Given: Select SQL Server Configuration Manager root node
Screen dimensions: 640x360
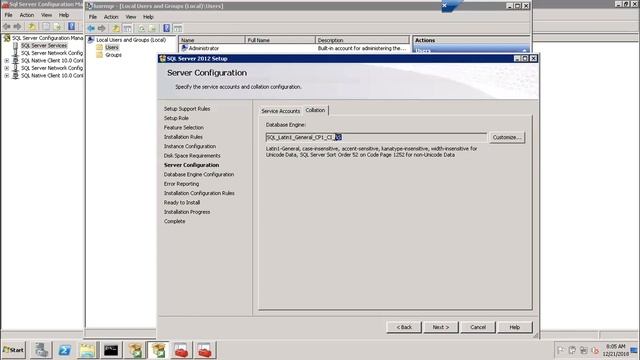Looking at the screenshot, I should pyautogui.click(x=47, y=38).
